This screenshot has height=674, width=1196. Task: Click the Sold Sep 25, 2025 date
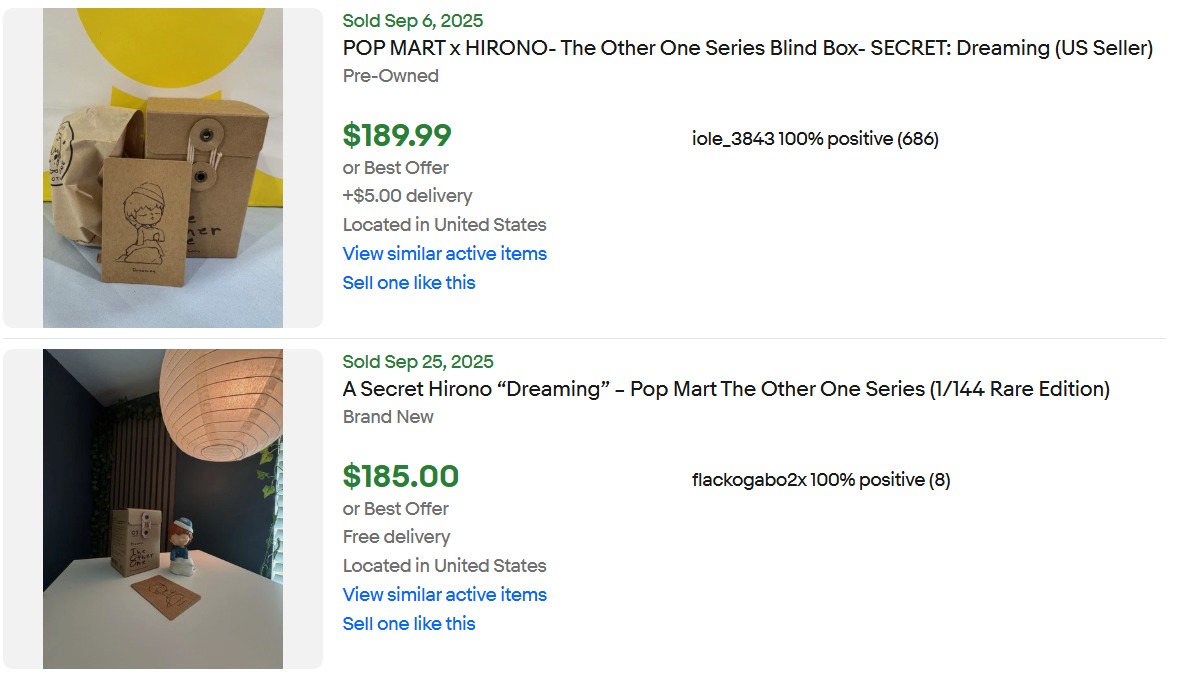(x=417, y=362)
